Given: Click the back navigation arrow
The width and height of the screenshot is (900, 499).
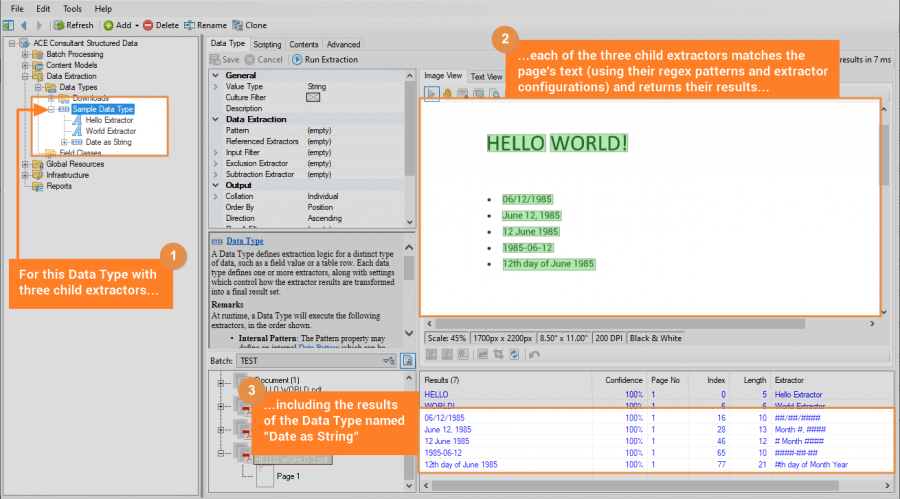Looking at the screenshot, I should click(x=24, y=25).
